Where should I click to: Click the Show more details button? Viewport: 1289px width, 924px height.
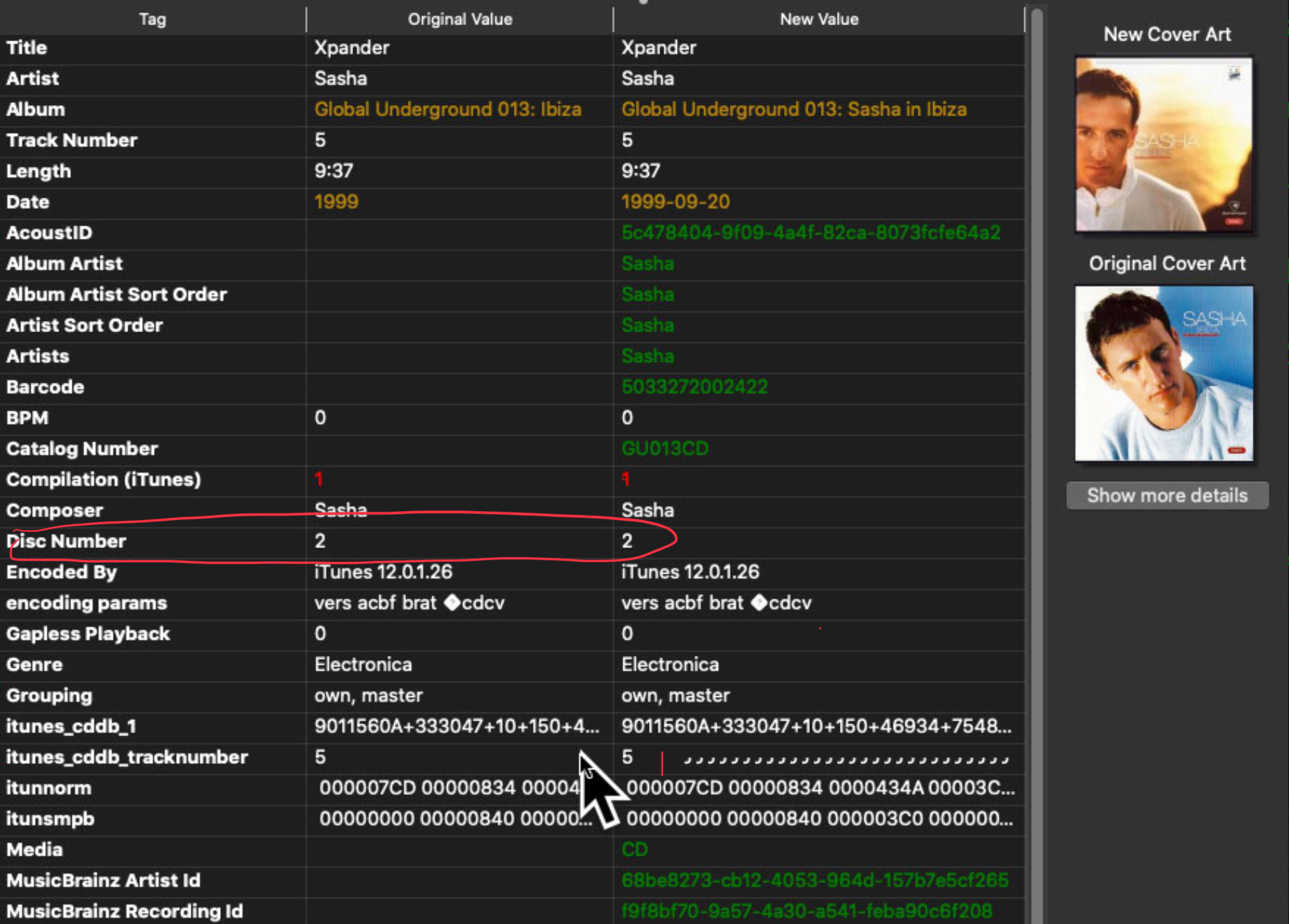(1166, 496)
